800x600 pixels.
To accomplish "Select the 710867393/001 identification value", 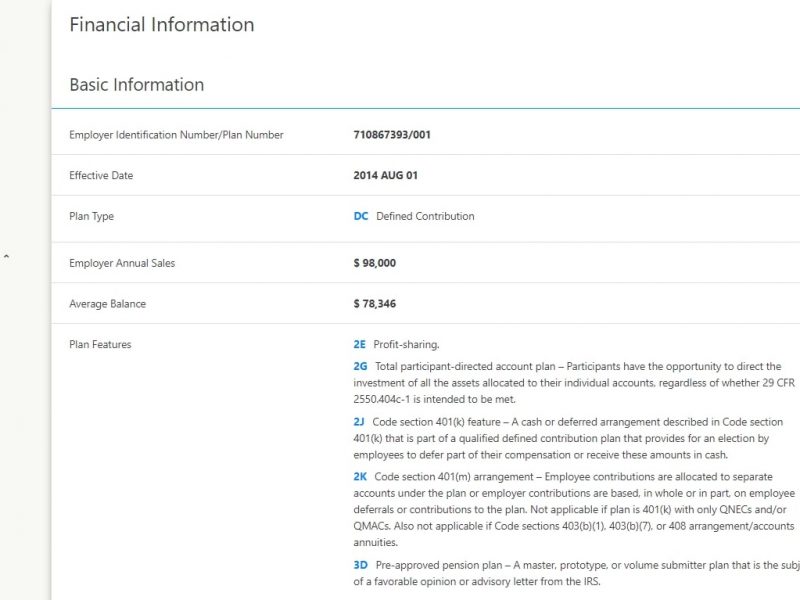I will (392, 135).
